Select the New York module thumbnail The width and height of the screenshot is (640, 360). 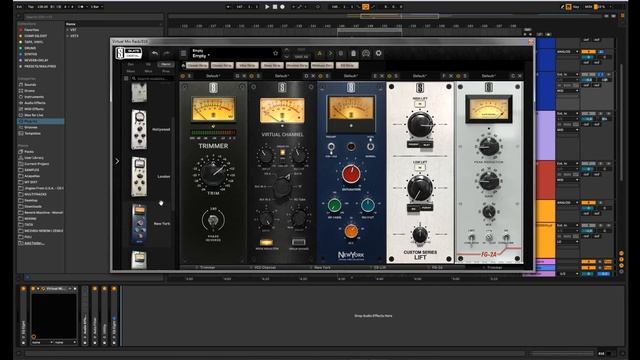(x=139, y=224)
